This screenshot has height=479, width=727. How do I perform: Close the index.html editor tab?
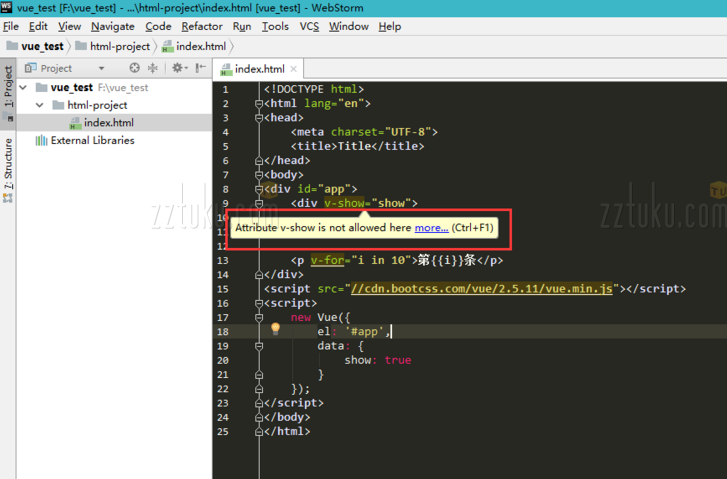pyautogui.click(x=296, y=70)
